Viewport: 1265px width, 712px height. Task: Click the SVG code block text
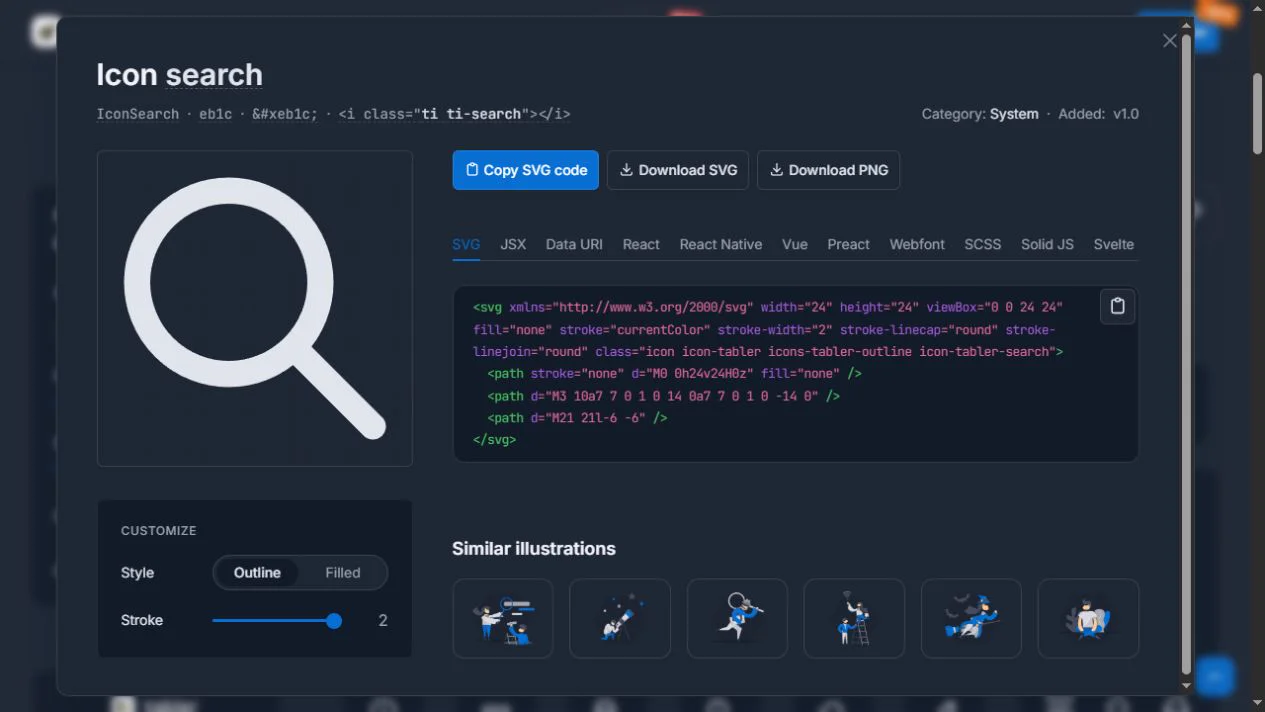coord(768,374)
